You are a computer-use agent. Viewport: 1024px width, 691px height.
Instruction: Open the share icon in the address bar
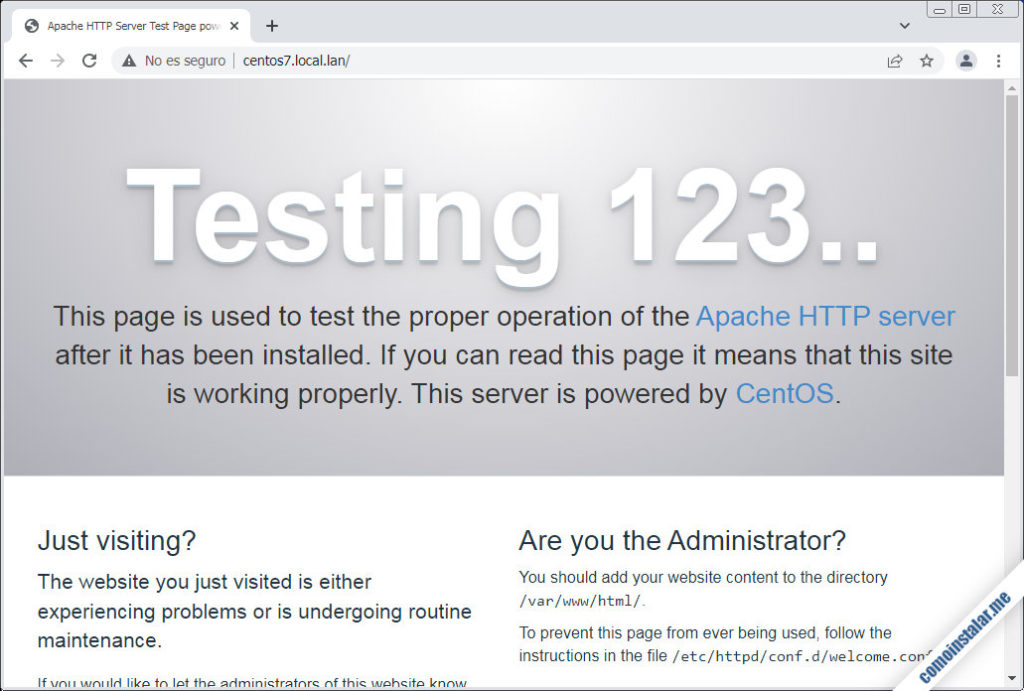pyautogui.click(x=893, y=60)
